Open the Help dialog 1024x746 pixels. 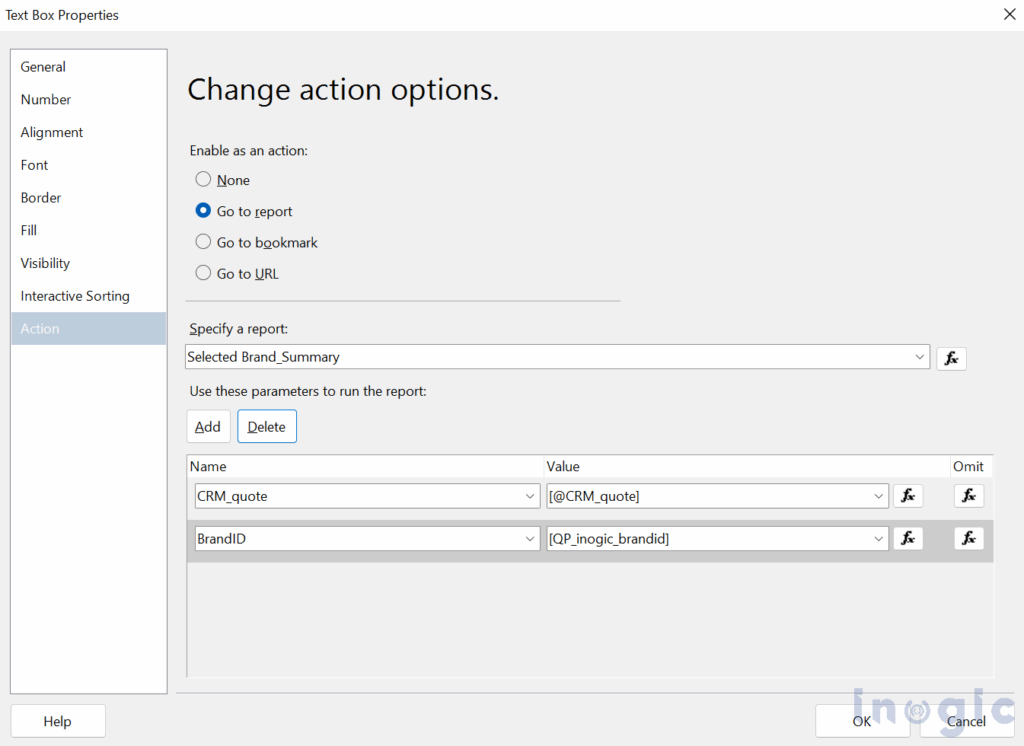(x=57, y=720)
